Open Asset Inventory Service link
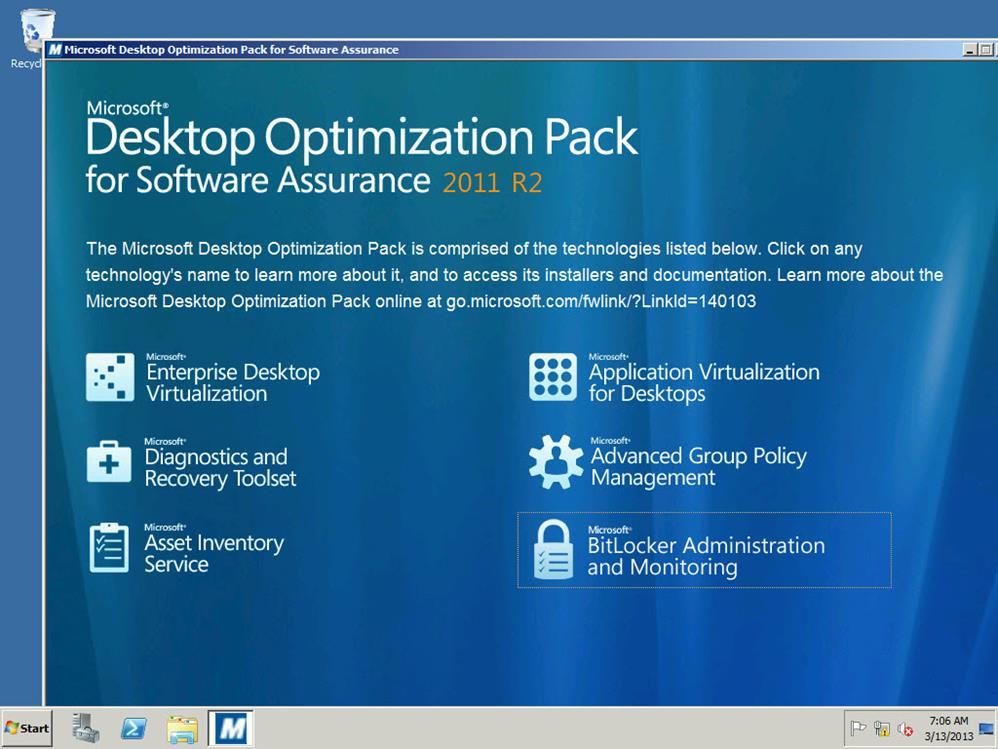 tap(214, 553)
